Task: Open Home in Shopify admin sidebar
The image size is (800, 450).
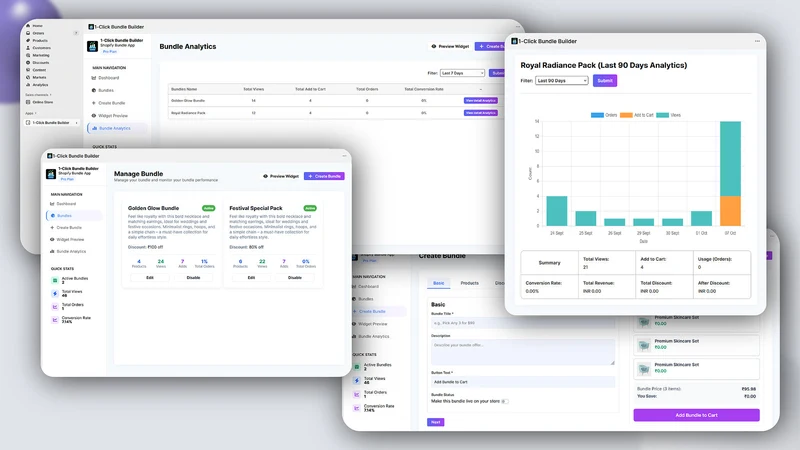Action: (x=35, y=26)
